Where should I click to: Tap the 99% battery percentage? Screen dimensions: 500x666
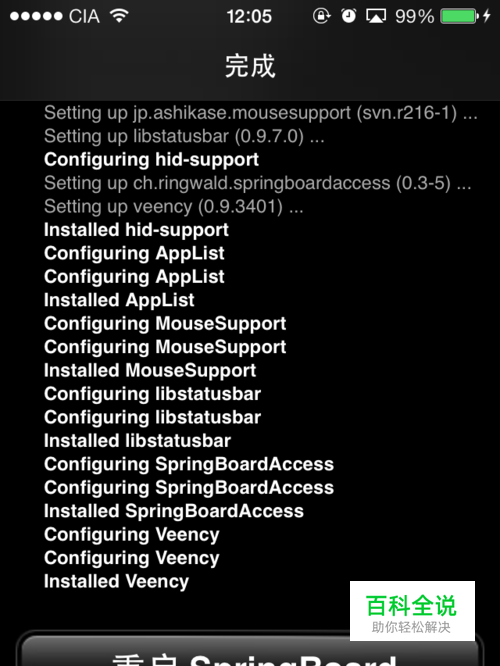pos(414,17)
